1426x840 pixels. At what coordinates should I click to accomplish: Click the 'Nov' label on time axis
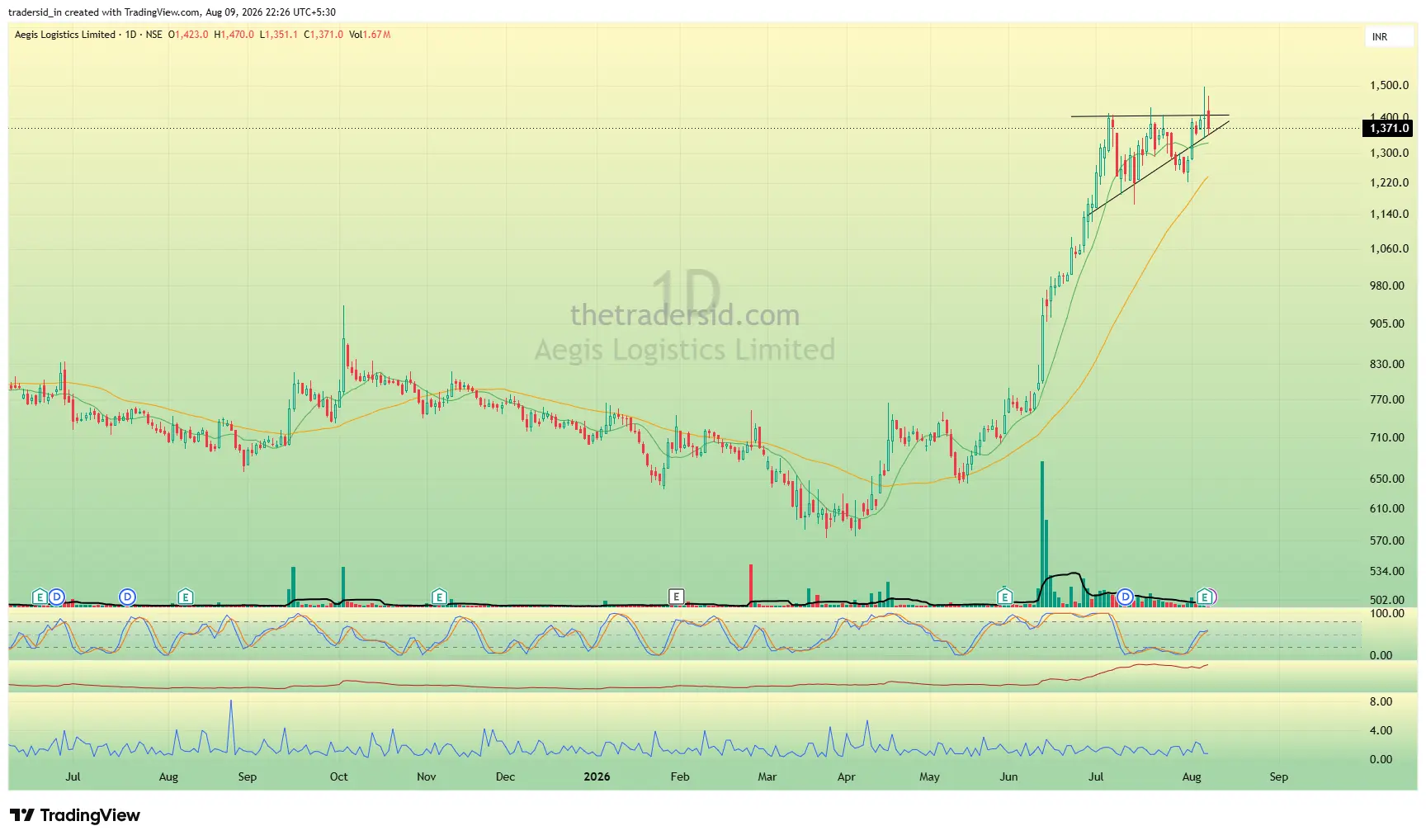click(427, 777)
